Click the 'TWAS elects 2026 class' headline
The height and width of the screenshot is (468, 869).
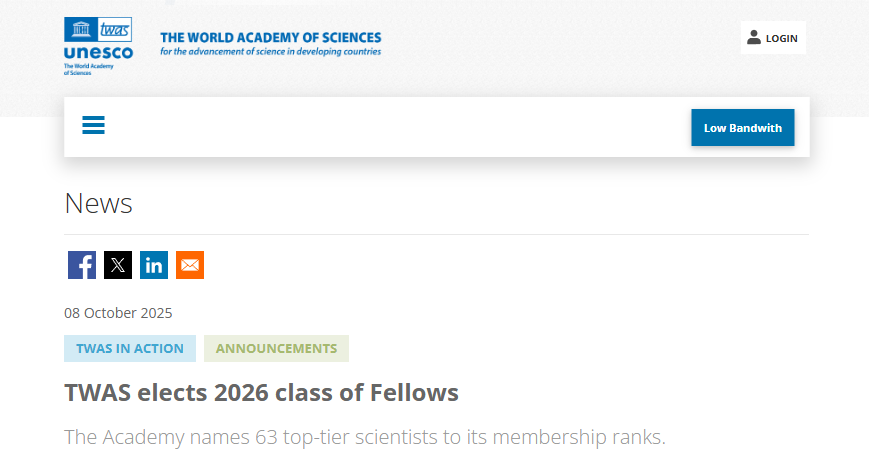[261, 393]
